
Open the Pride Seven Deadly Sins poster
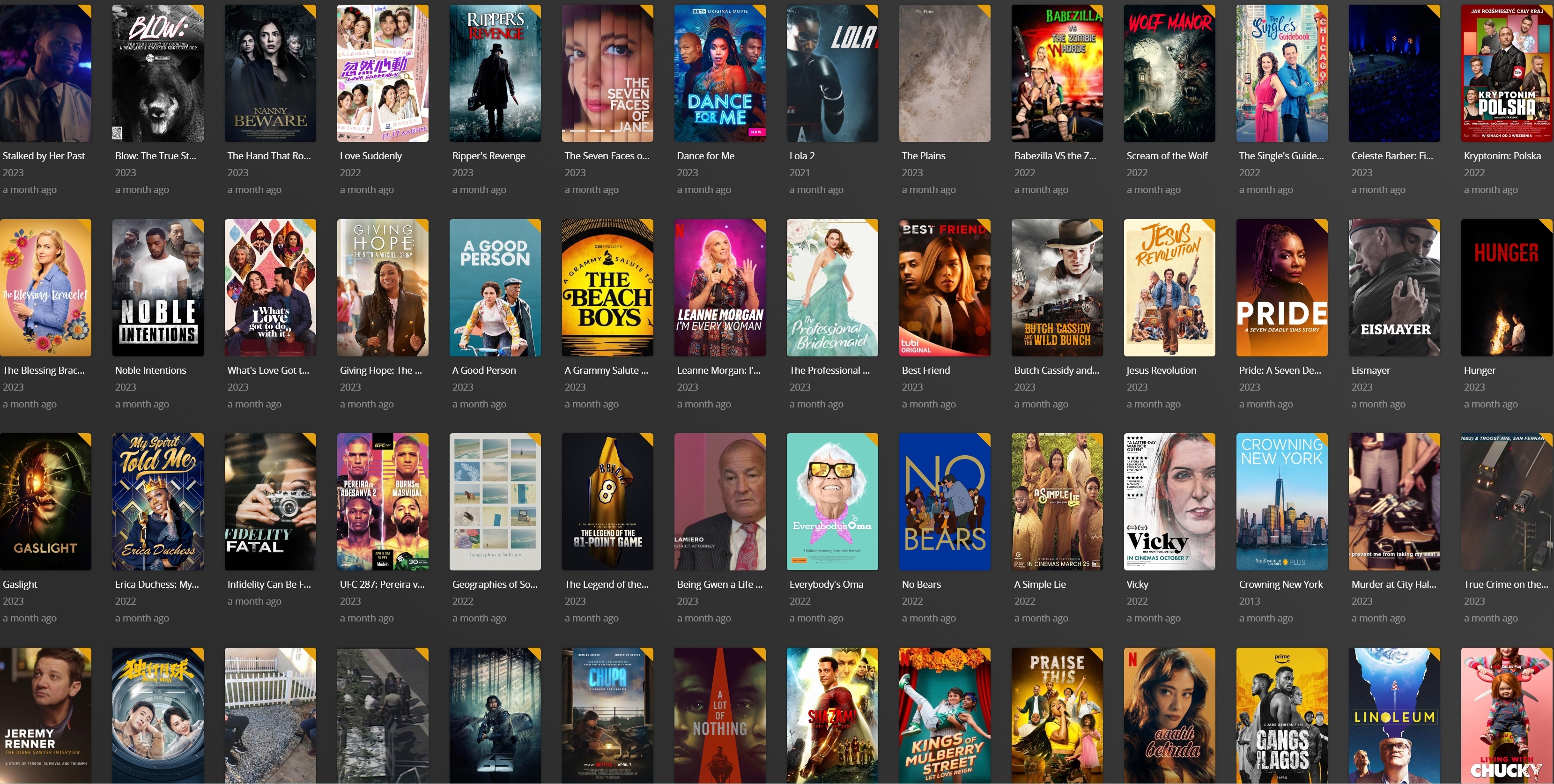pyautogui.click(x=1282, y=288)
